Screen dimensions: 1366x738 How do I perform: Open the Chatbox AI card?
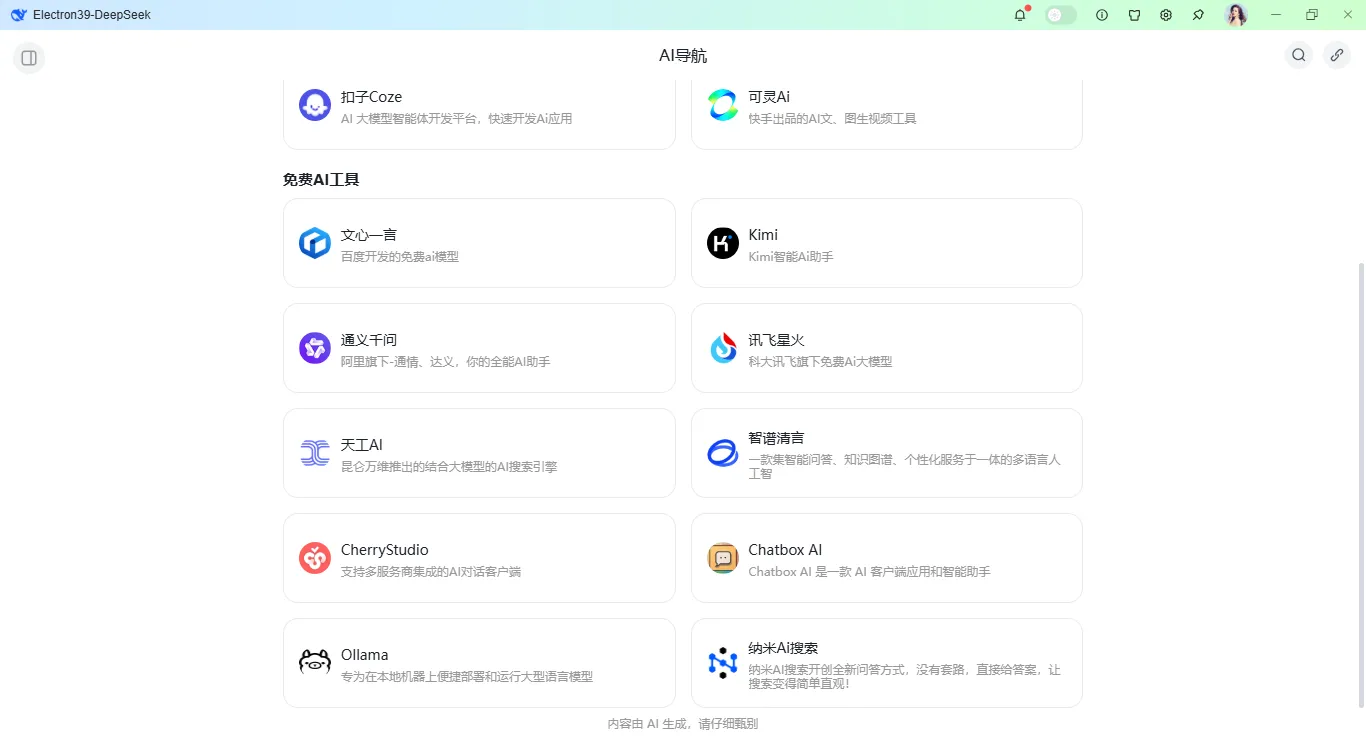886,558
